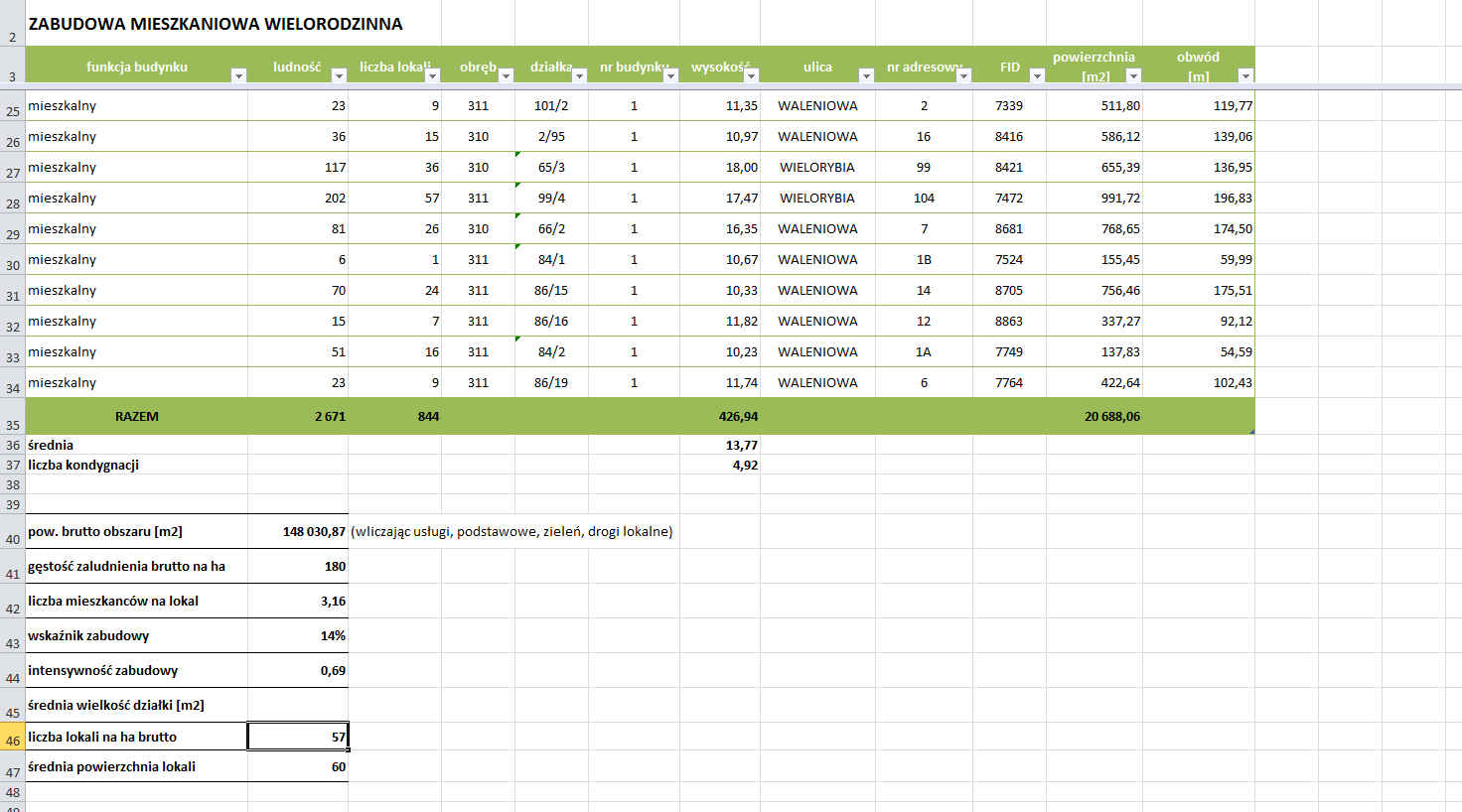This screenshot has width=1462, height=812.
Task: Click FID cell 8681
Action: click(x=1009, y=229)
